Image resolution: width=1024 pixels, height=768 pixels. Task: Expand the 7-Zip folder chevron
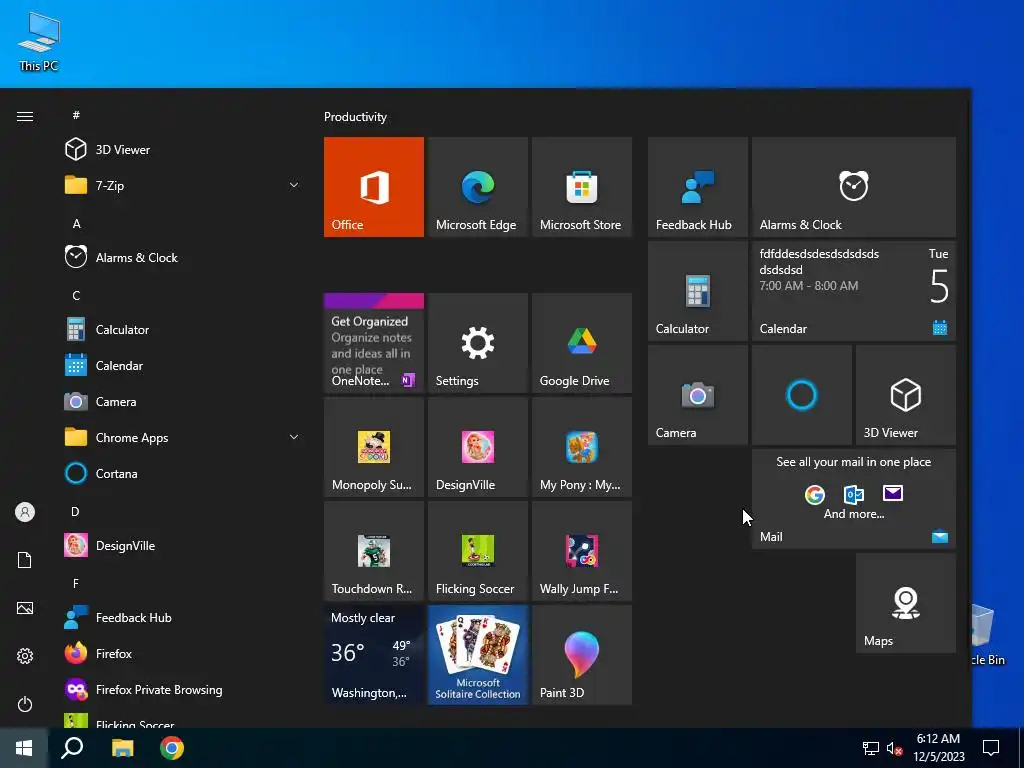(x=294, y=185)
